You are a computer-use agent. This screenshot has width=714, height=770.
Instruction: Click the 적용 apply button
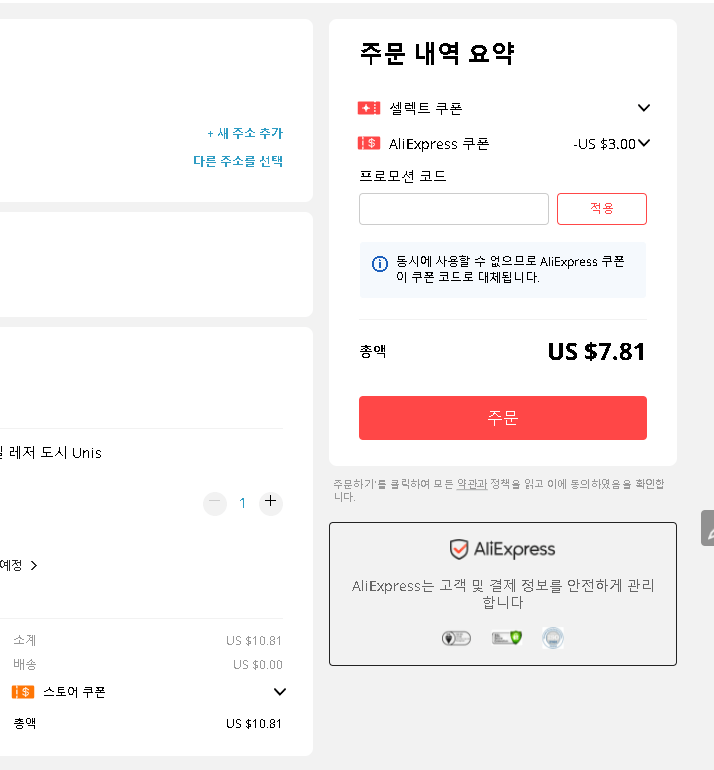tap(602, 209)
